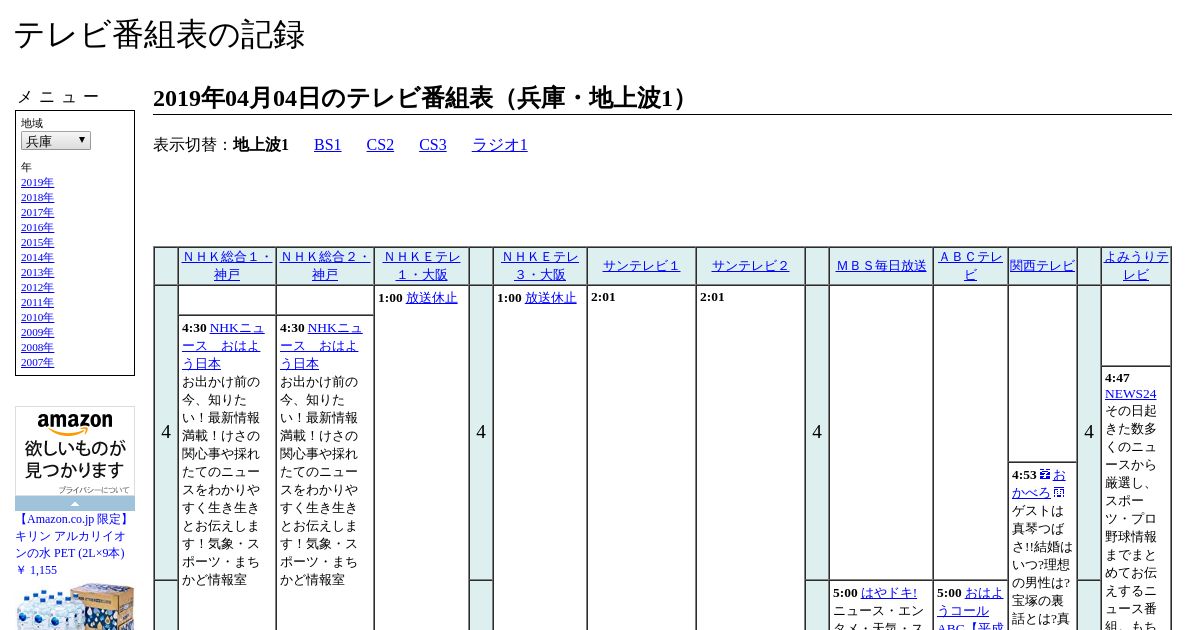1200x630 pixels.
Task: Open the 2019年 archive link
Action: 37,182
